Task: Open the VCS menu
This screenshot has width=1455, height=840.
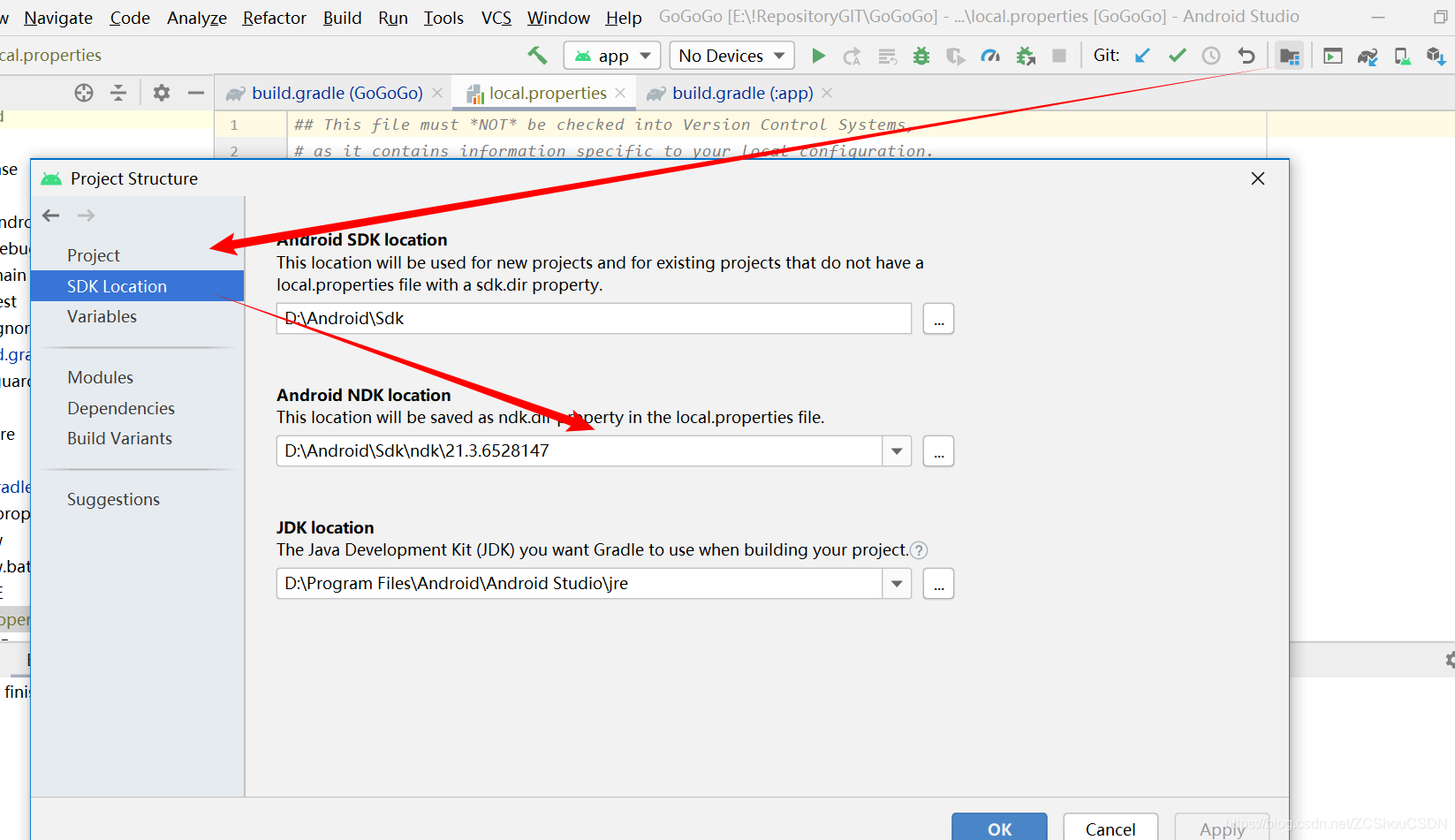Action: pyautogui.click(x=496, y=18)
